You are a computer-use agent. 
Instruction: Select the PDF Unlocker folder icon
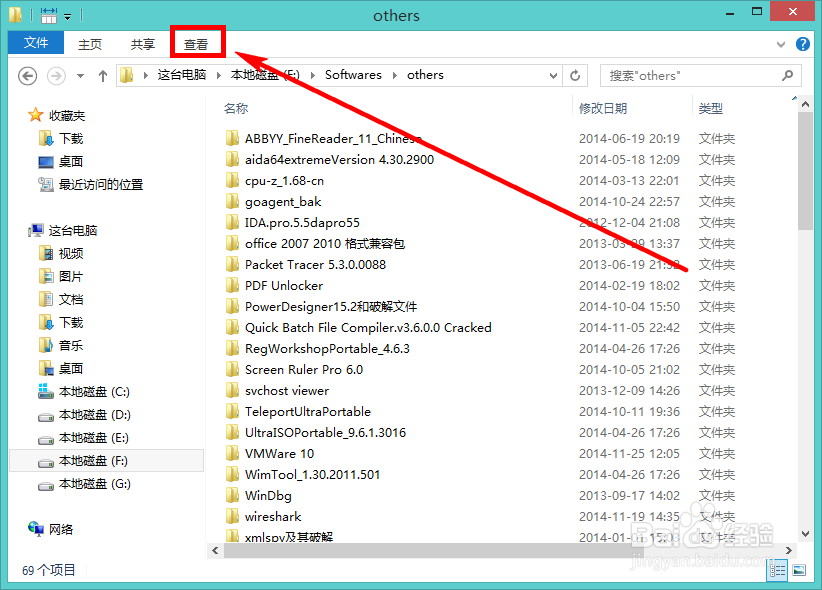click(x=232, y=285)
